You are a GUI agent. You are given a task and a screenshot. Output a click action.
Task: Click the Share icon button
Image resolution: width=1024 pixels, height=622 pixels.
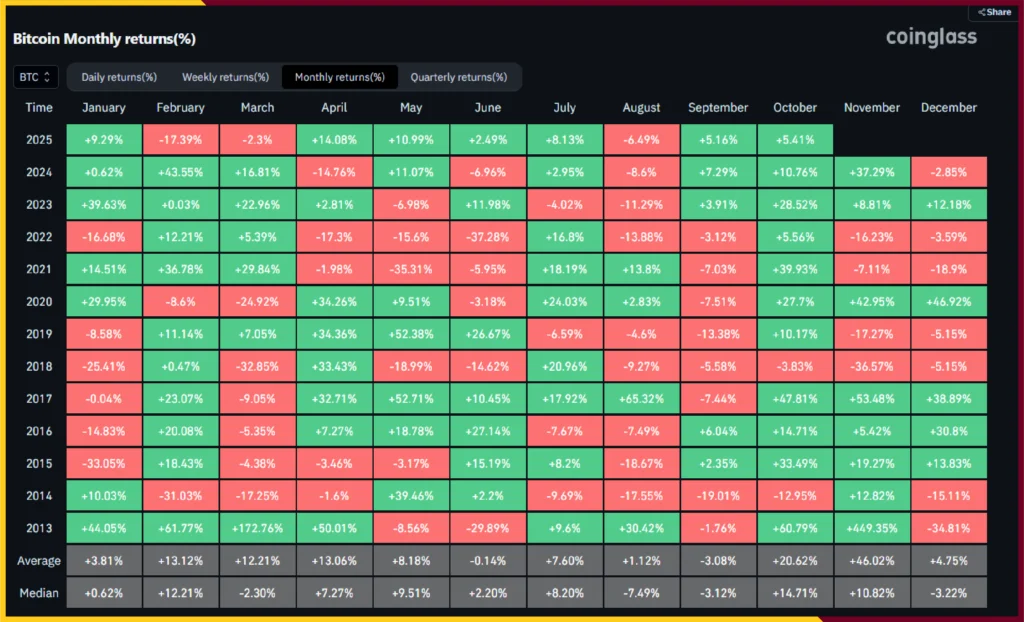(994, 12)
